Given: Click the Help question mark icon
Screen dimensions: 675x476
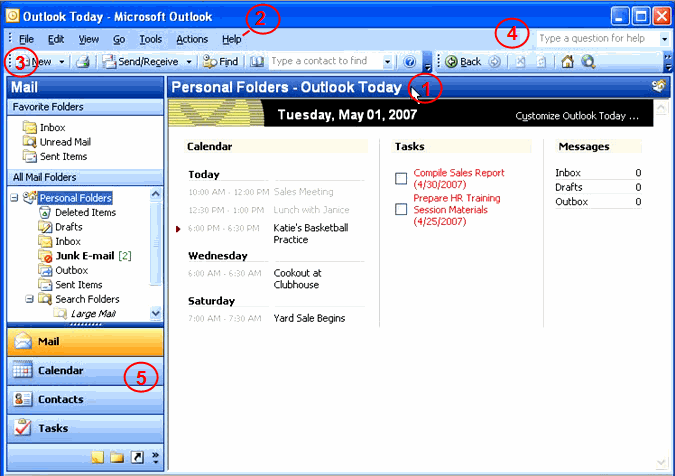Looking at the screenshot, I should pyautogui.click(x=409, y=62).
